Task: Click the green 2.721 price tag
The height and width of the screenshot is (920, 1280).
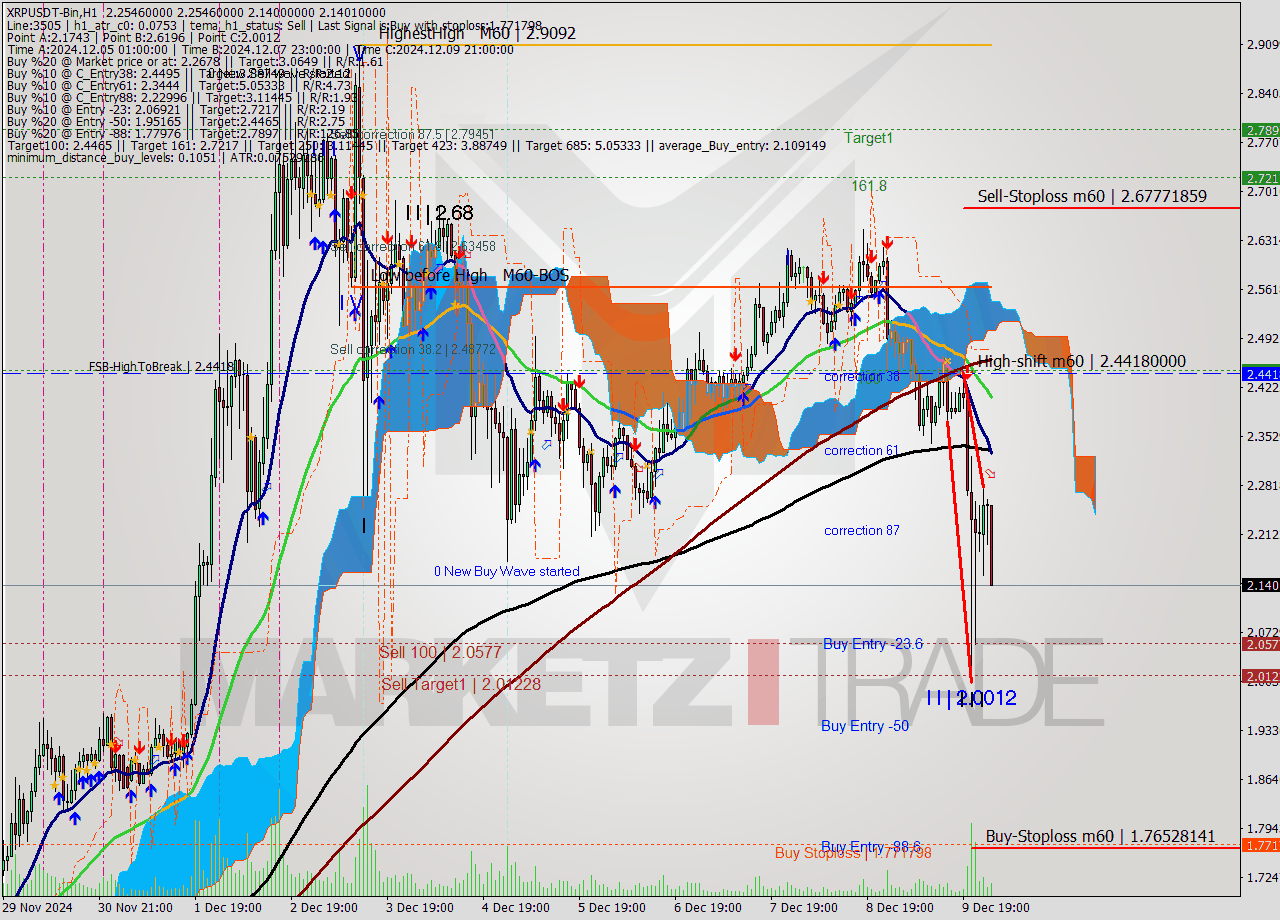Action: pos(1260,178)
